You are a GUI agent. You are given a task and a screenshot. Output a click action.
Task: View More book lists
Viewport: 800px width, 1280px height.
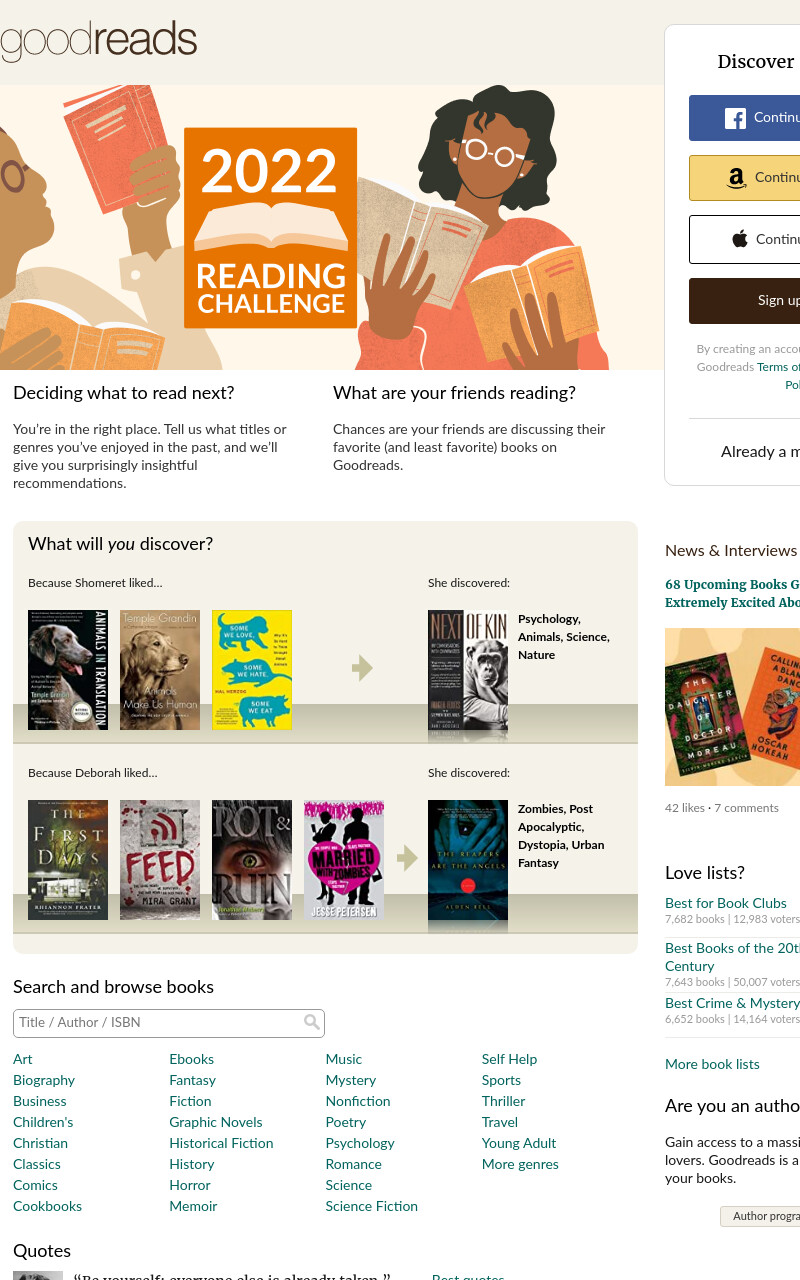[712, 1064]
